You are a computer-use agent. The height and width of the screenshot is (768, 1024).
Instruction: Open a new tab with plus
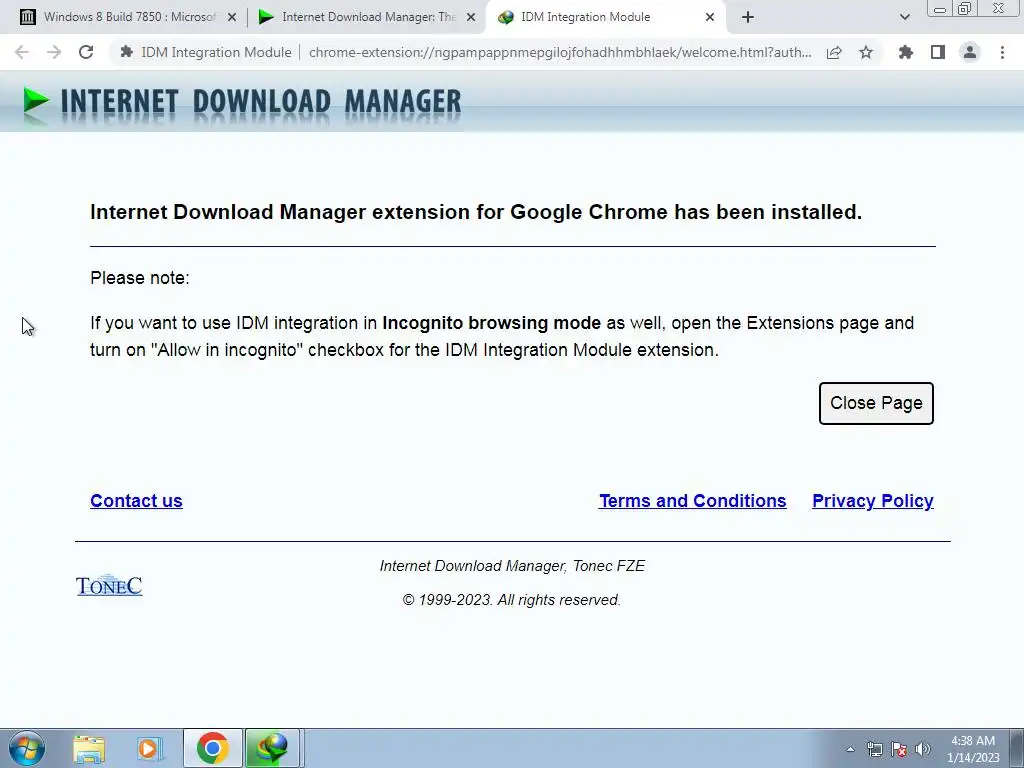coord(748,17)
